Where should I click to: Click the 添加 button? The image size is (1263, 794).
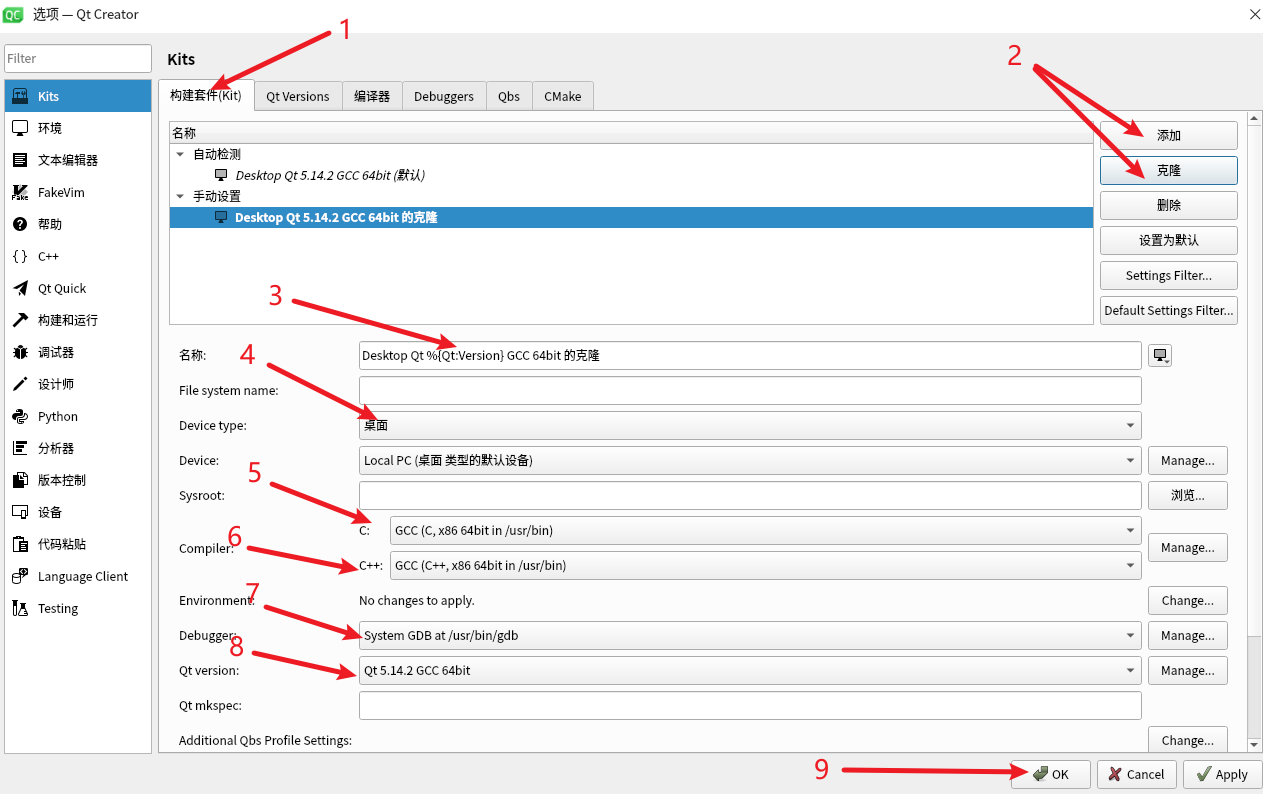point(1169,135)
